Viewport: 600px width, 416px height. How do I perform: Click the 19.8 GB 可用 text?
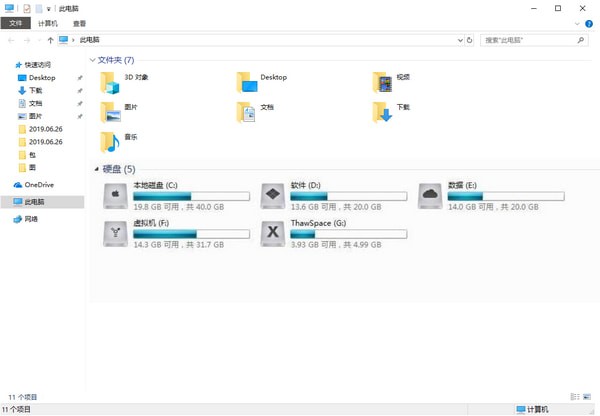click(x=156, y=207)
